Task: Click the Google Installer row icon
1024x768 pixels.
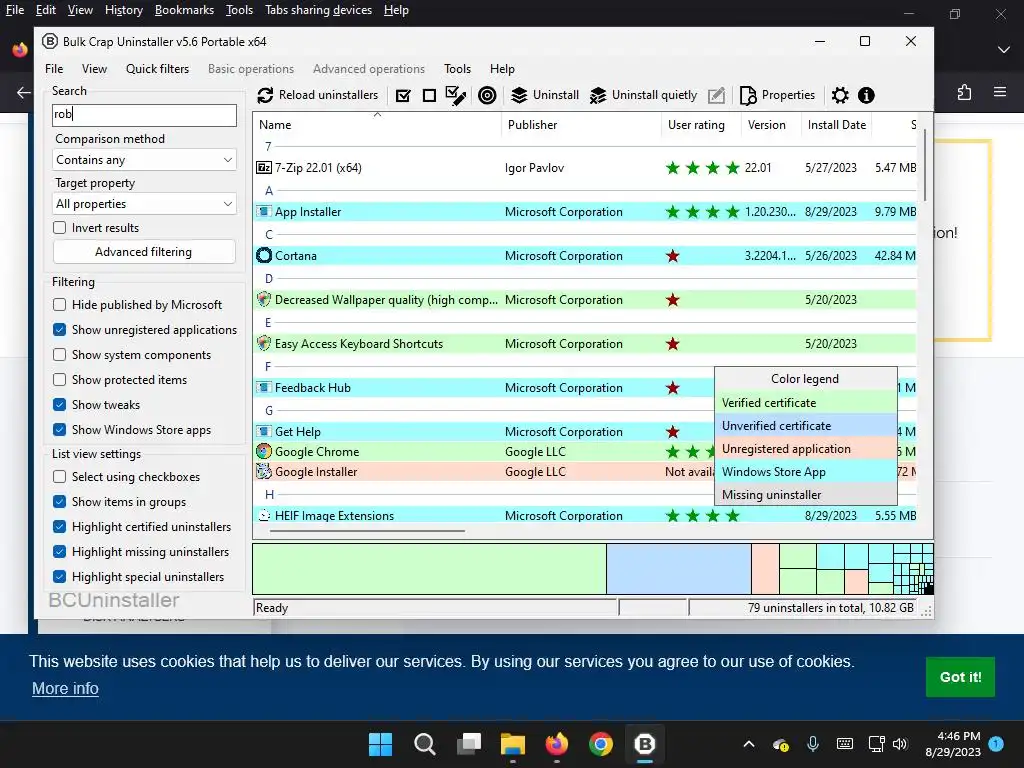Action: (x=264, y=472)
